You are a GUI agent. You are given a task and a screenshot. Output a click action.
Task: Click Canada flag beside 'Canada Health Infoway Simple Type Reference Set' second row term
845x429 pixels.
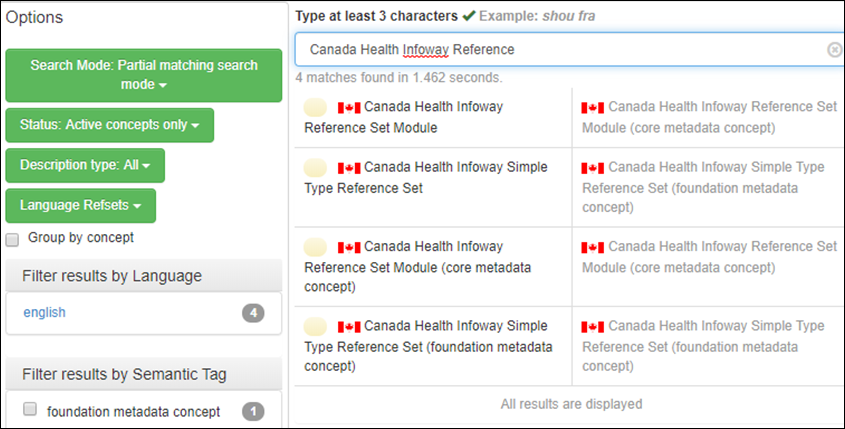click(x=349, y=168)
